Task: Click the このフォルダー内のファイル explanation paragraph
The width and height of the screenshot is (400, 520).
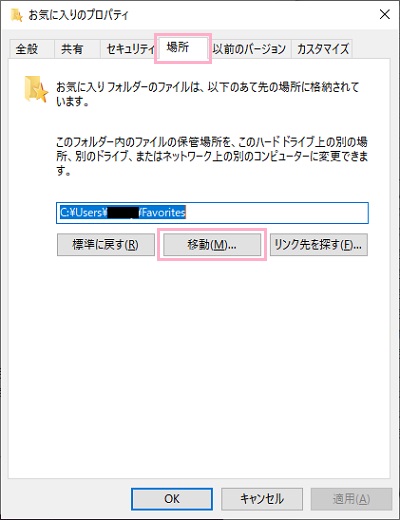Action: (212, 156)
